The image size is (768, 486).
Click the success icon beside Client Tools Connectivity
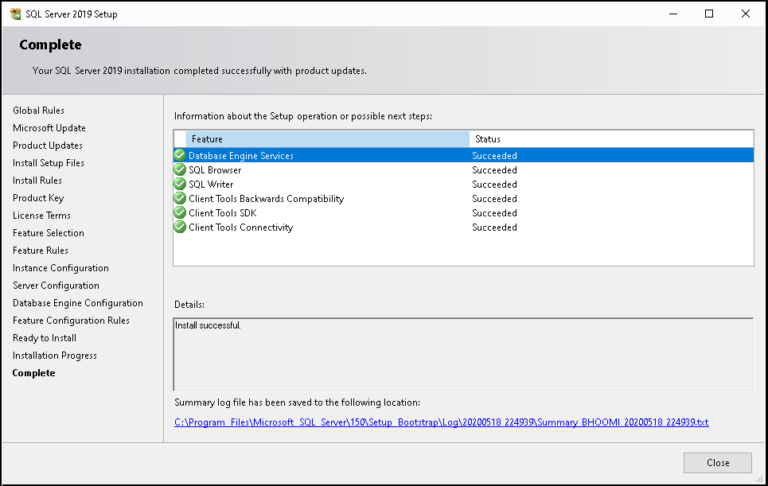coord(180,227)
